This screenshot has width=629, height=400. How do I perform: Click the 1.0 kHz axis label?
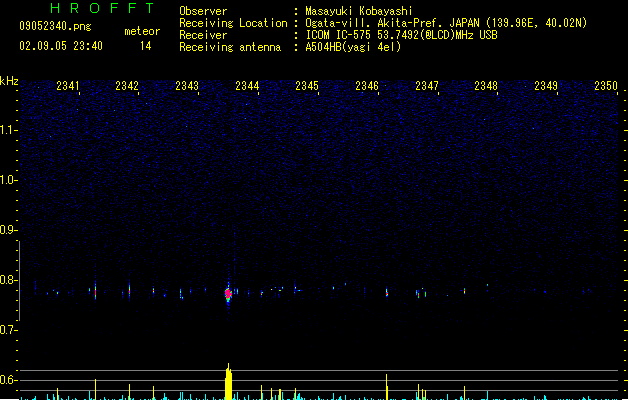(x=8, y=180)
